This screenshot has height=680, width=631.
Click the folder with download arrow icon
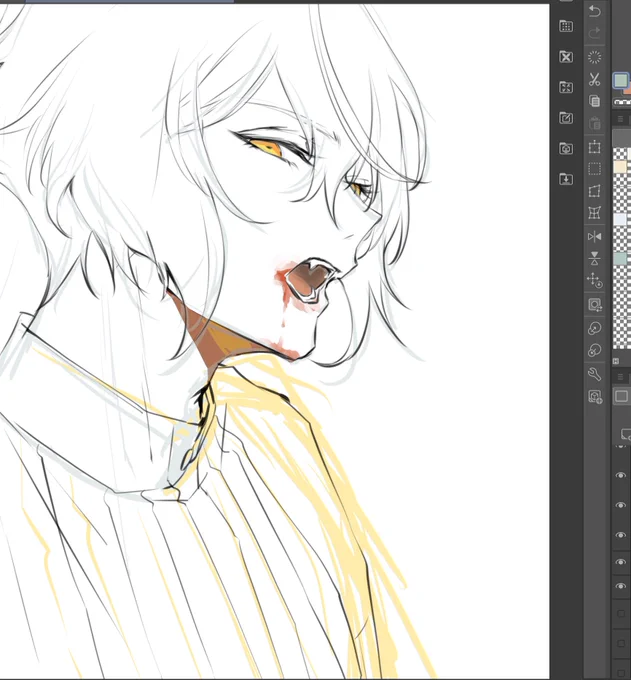tap(566, 179)
